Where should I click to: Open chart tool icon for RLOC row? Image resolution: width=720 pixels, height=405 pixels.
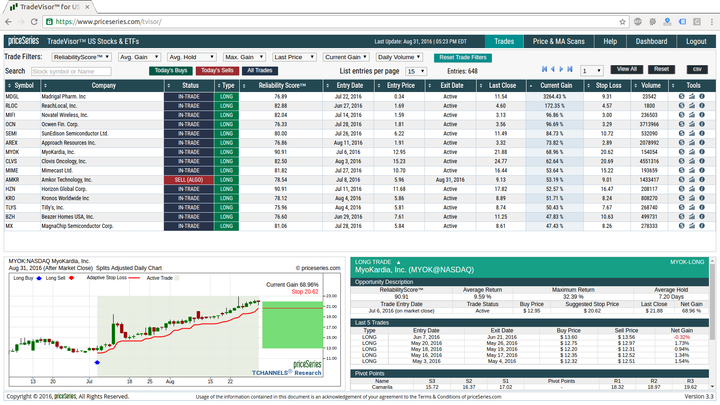692,106
